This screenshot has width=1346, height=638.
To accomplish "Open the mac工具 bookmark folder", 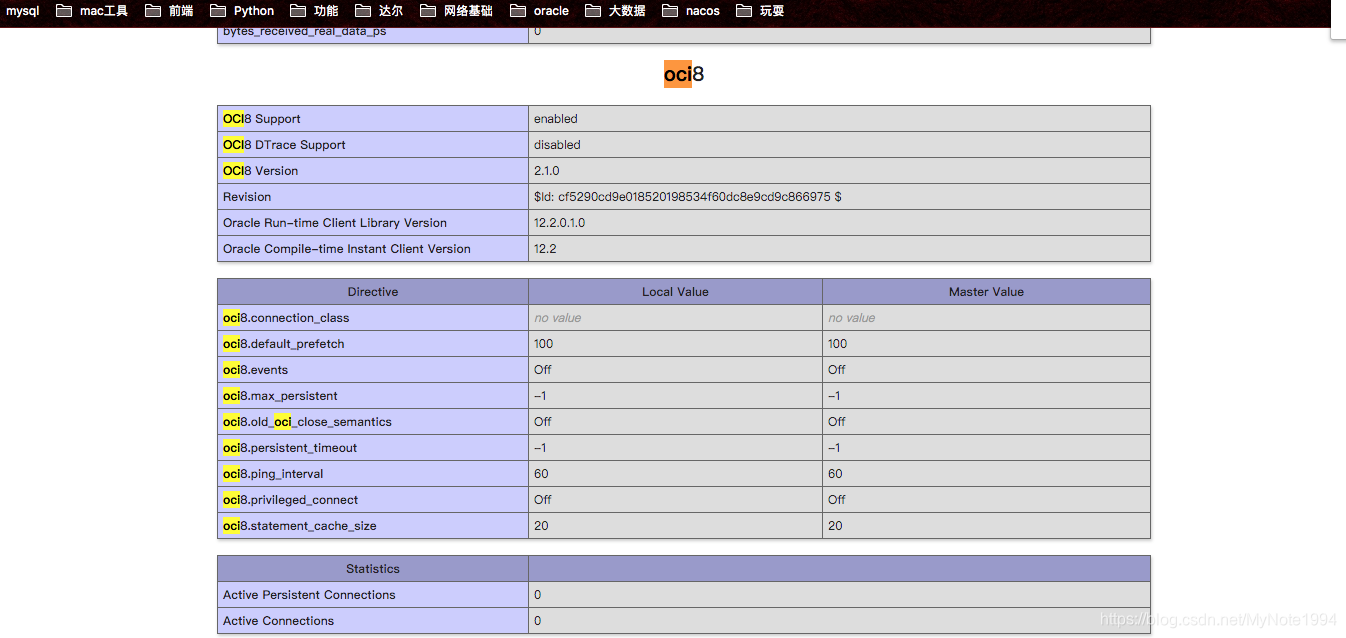I will point(92,11).
